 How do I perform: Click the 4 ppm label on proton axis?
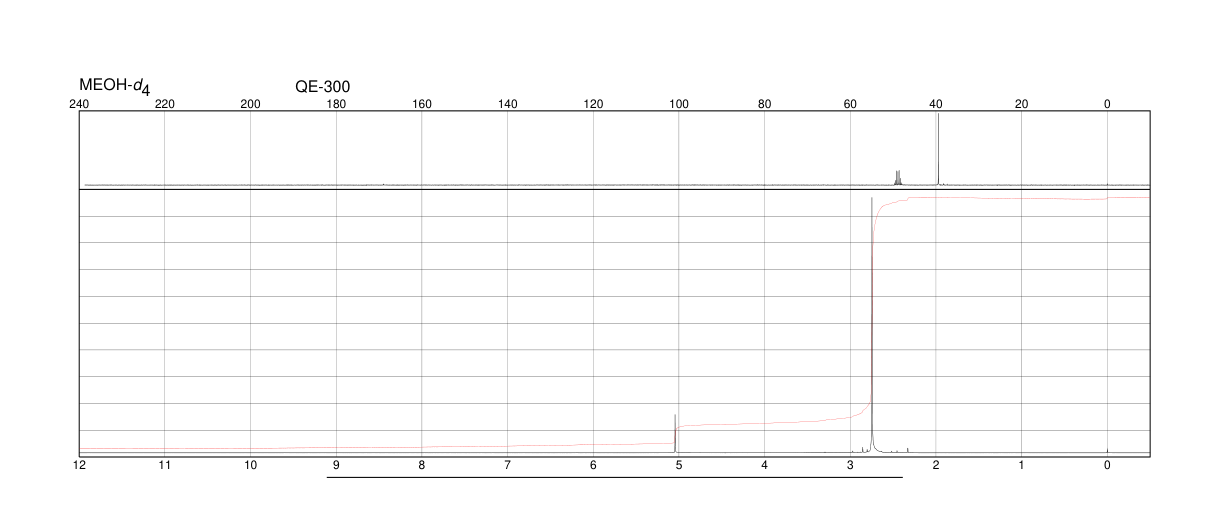click(765, 465)
